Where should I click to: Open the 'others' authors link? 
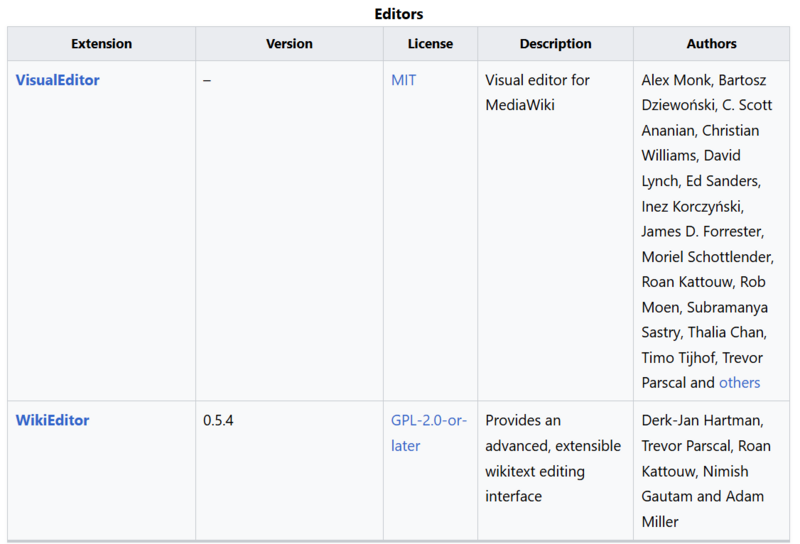click(739, 383)
